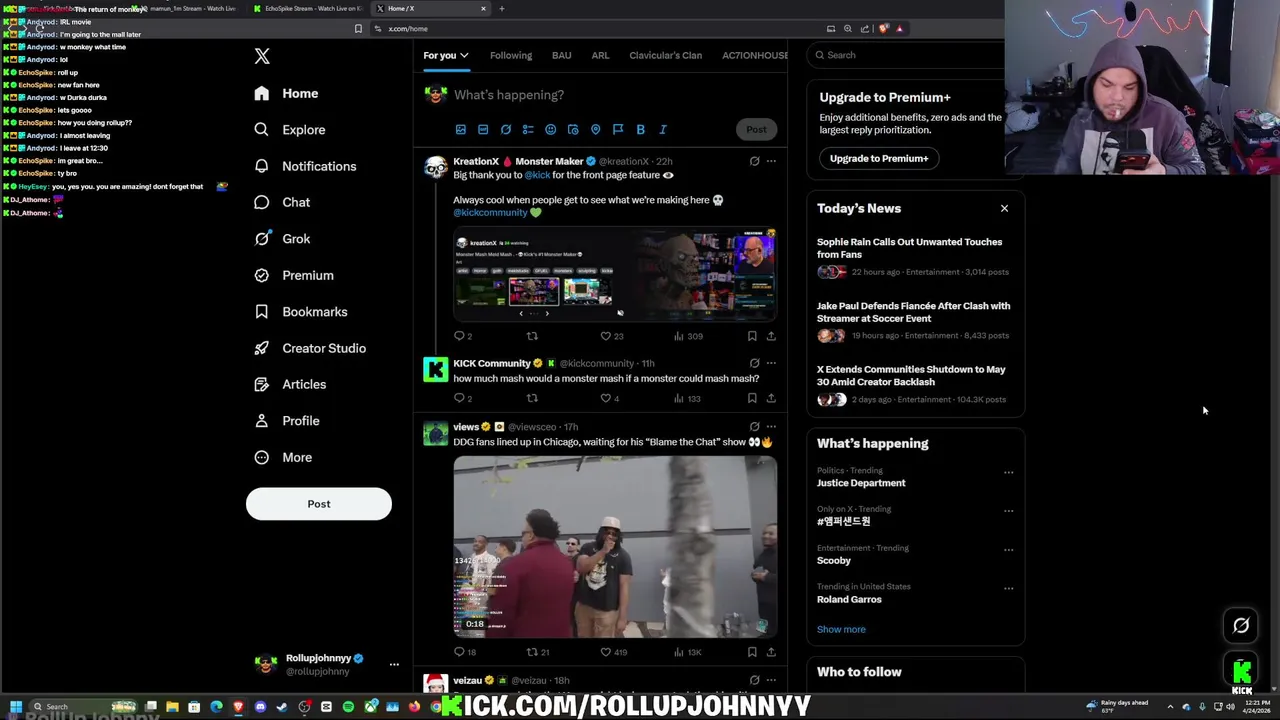Click the X logo in the sidebar
The height and width of the screenshot is (720, 1280).
262,57
